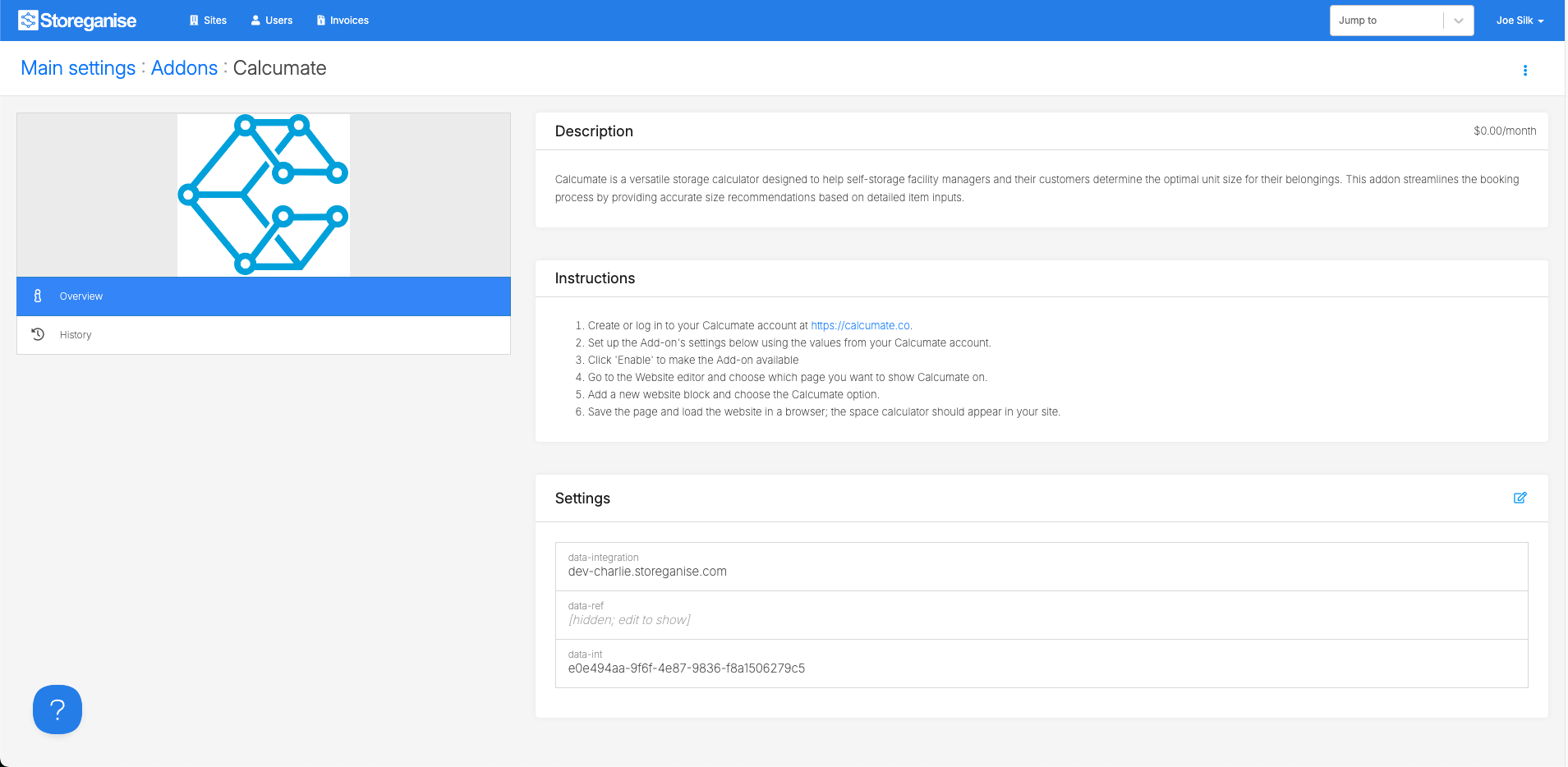Click the Storeganise logo
The height and width of the screenshot is (767, 1568).
point(77,21)
